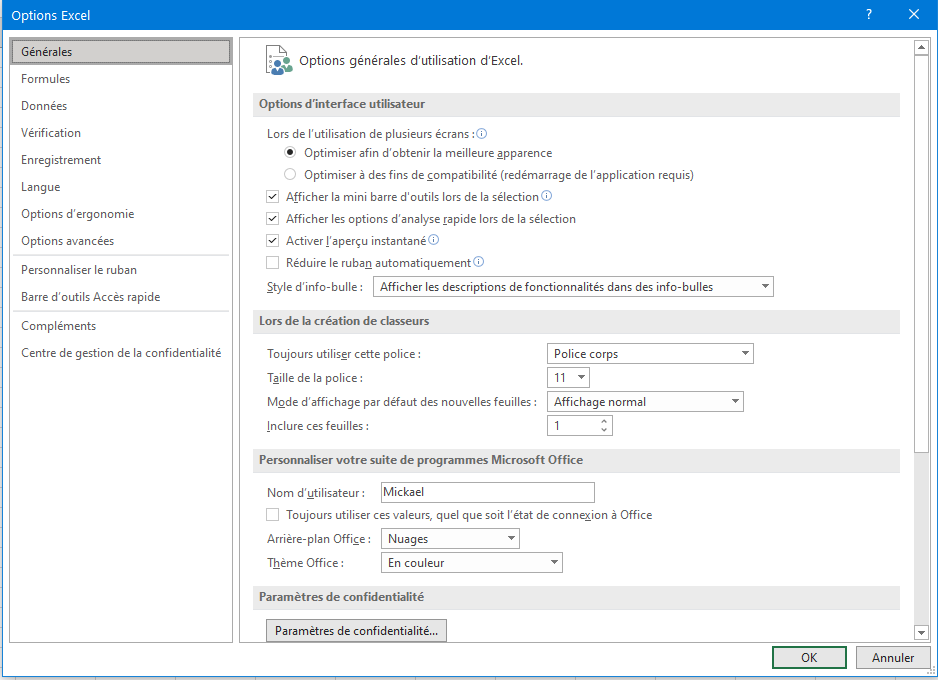
Task: Open the Arrière-plan Office Nuages dropdown
Action: click(450, 538)
